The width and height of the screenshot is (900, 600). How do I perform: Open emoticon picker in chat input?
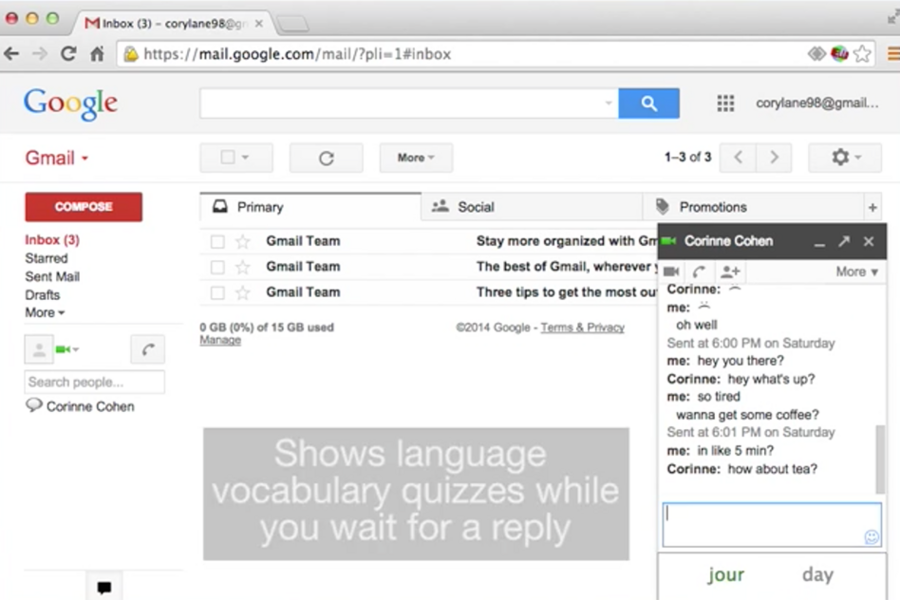click(871, 538)
